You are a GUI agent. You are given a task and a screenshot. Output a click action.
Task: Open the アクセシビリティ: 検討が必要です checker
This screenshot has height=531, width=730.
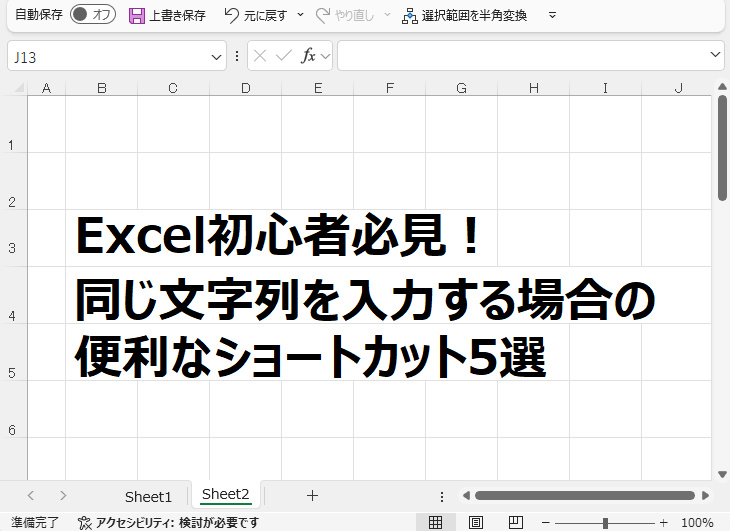(x=168, y=523)
